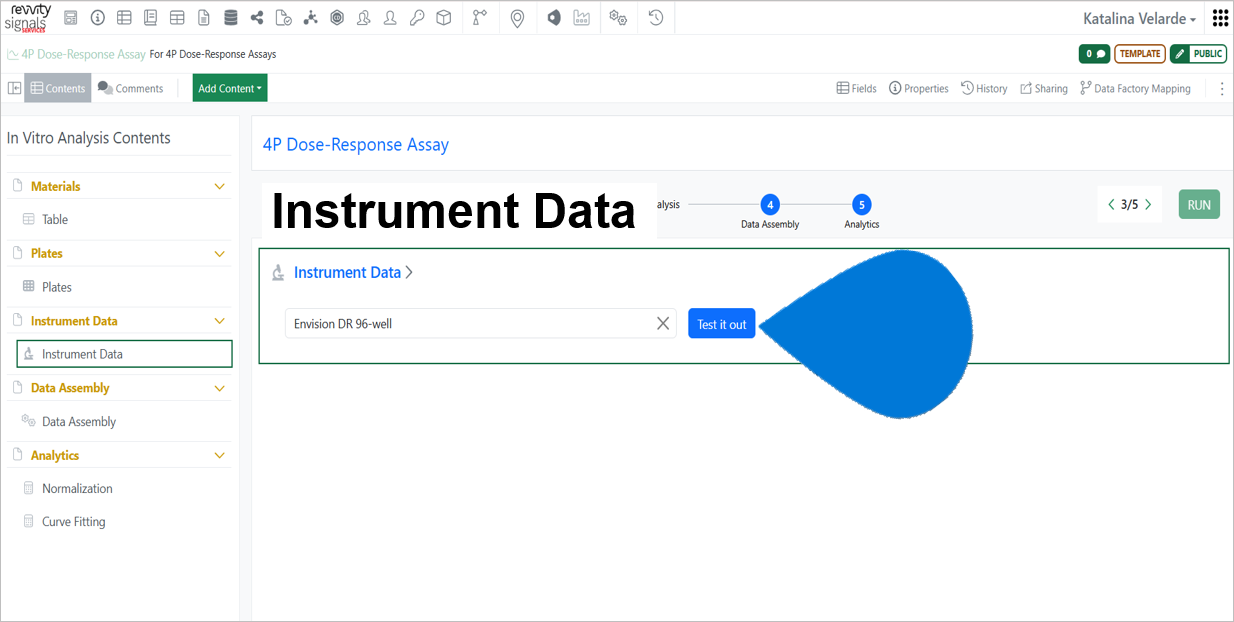Image resolution: width=1234 pixels, height=622 pixels.
Task: Open the Properties panel
Action: tap(918, 88)
